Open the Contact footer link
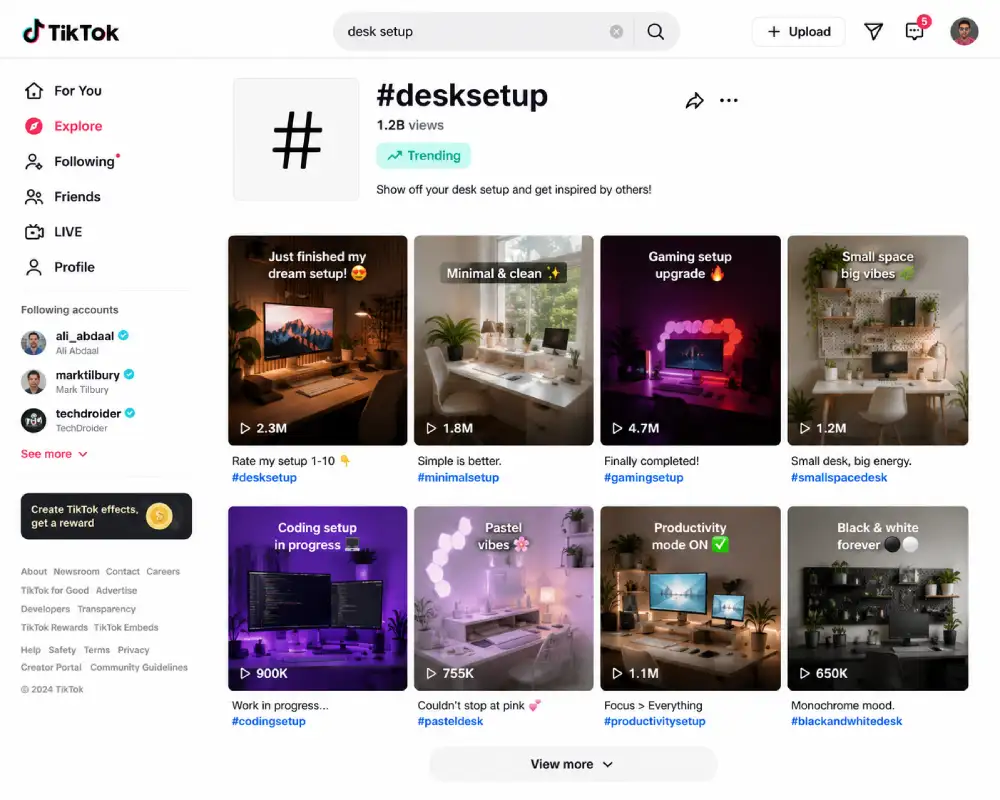The height and width of the screenshot is (800, 1000). point(122,572)
